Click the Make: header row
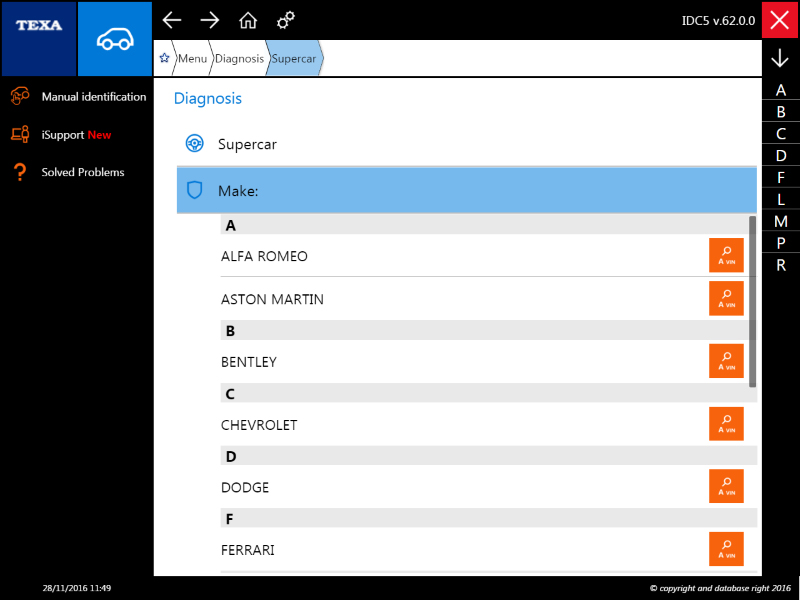This screenshot has height=600, width=800. click(x=466, y=190)
